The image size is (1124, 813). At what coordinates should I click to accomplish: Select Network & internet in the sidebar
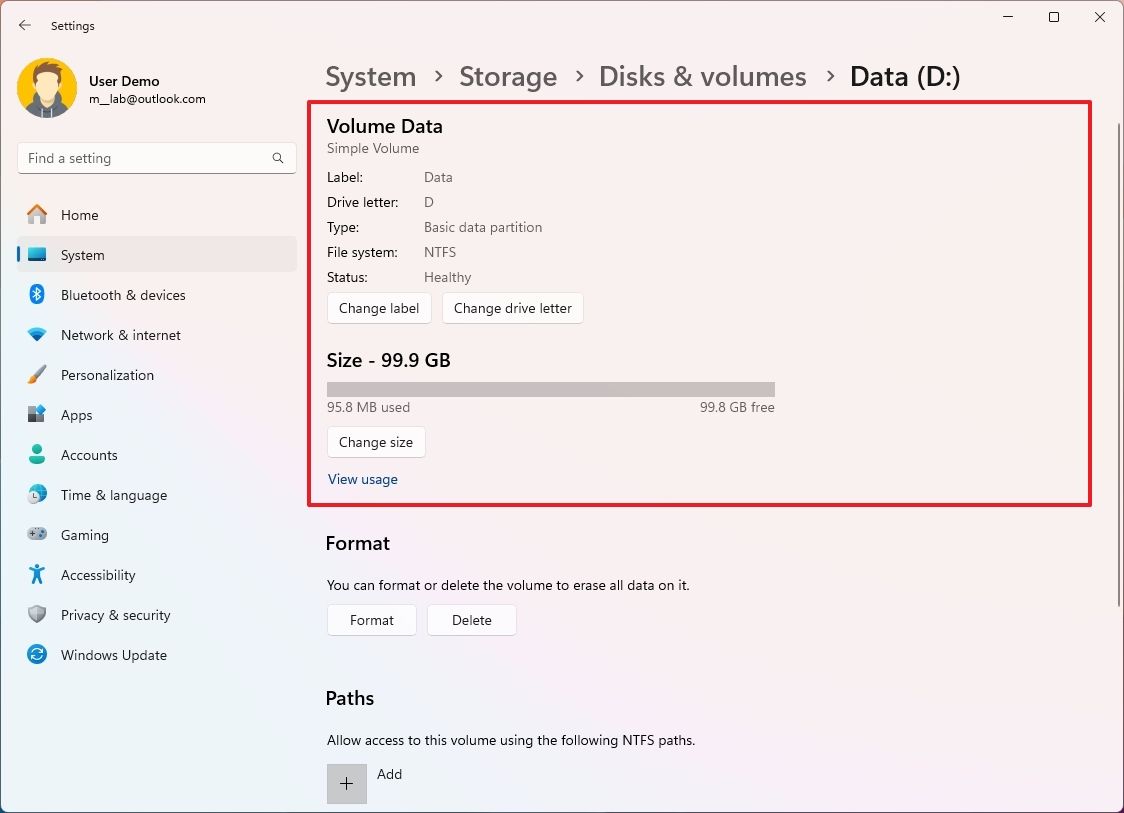click(x=120, y=335)
